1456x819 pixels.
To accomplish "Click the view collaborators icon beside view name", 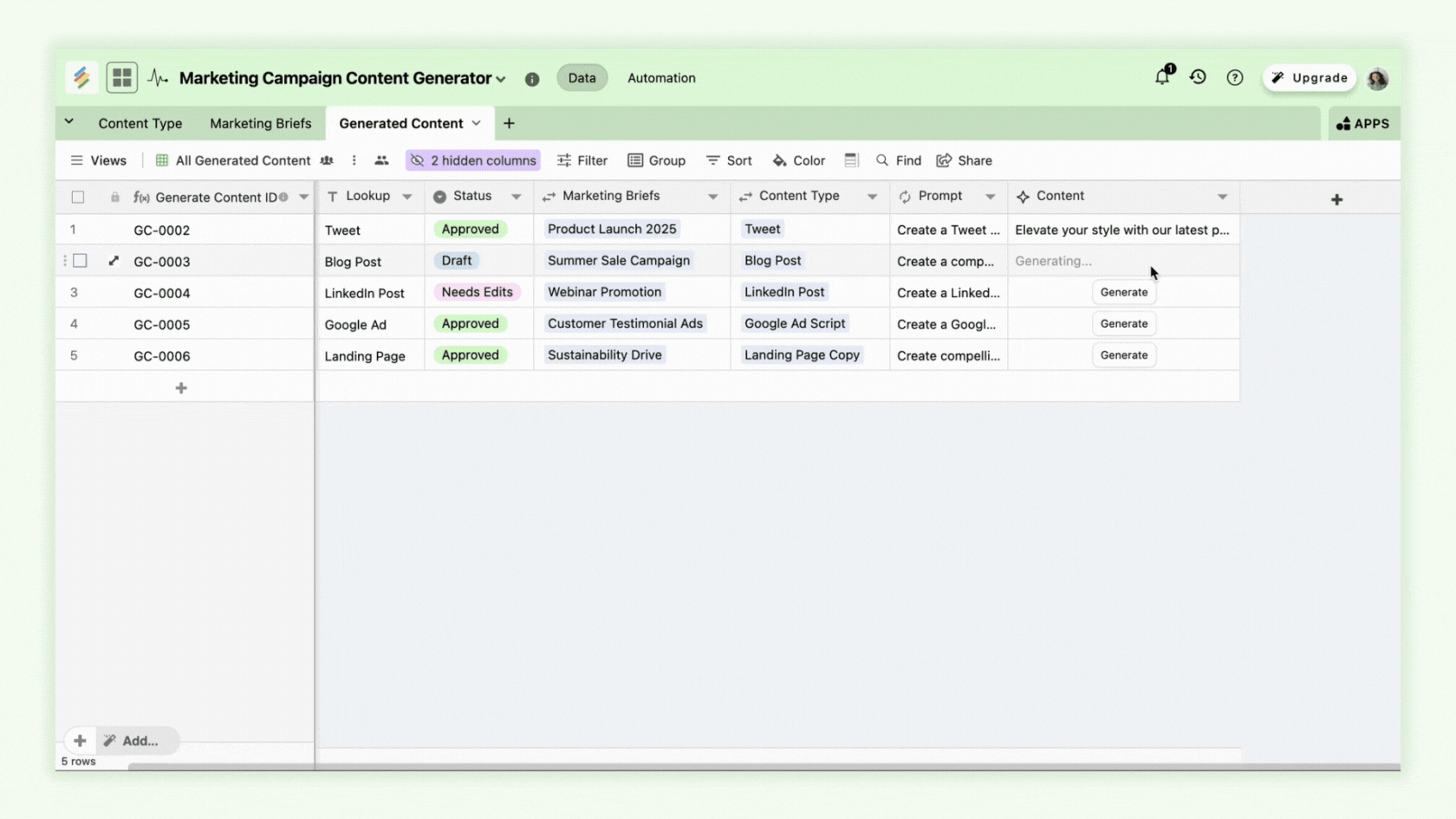I will pyautogui.click(x=327, y=160).
